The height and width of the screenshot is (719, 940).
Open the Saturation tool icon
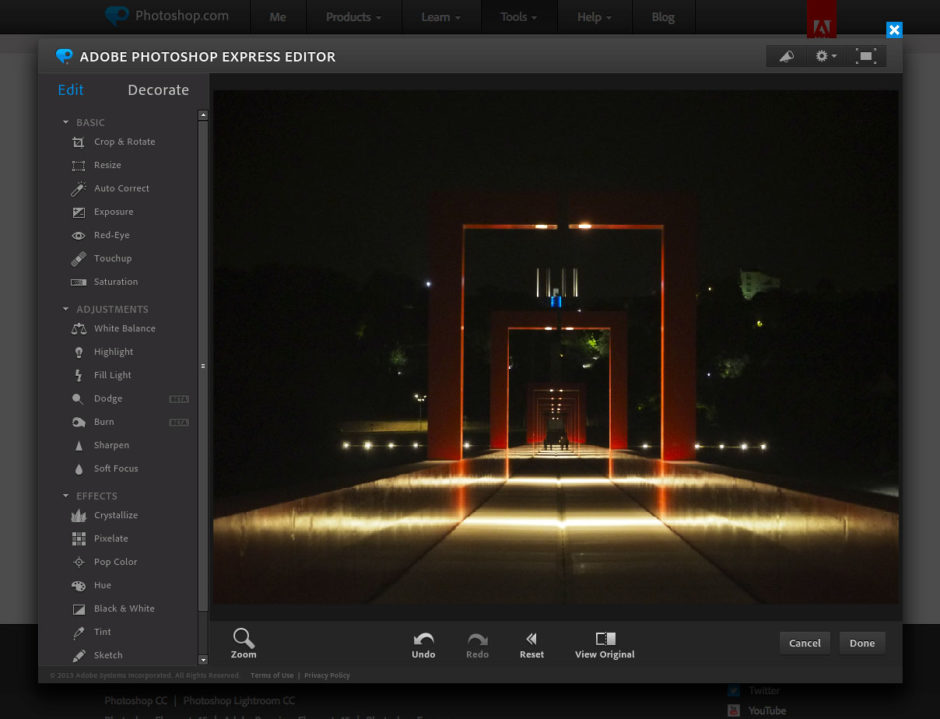point(79,282)
